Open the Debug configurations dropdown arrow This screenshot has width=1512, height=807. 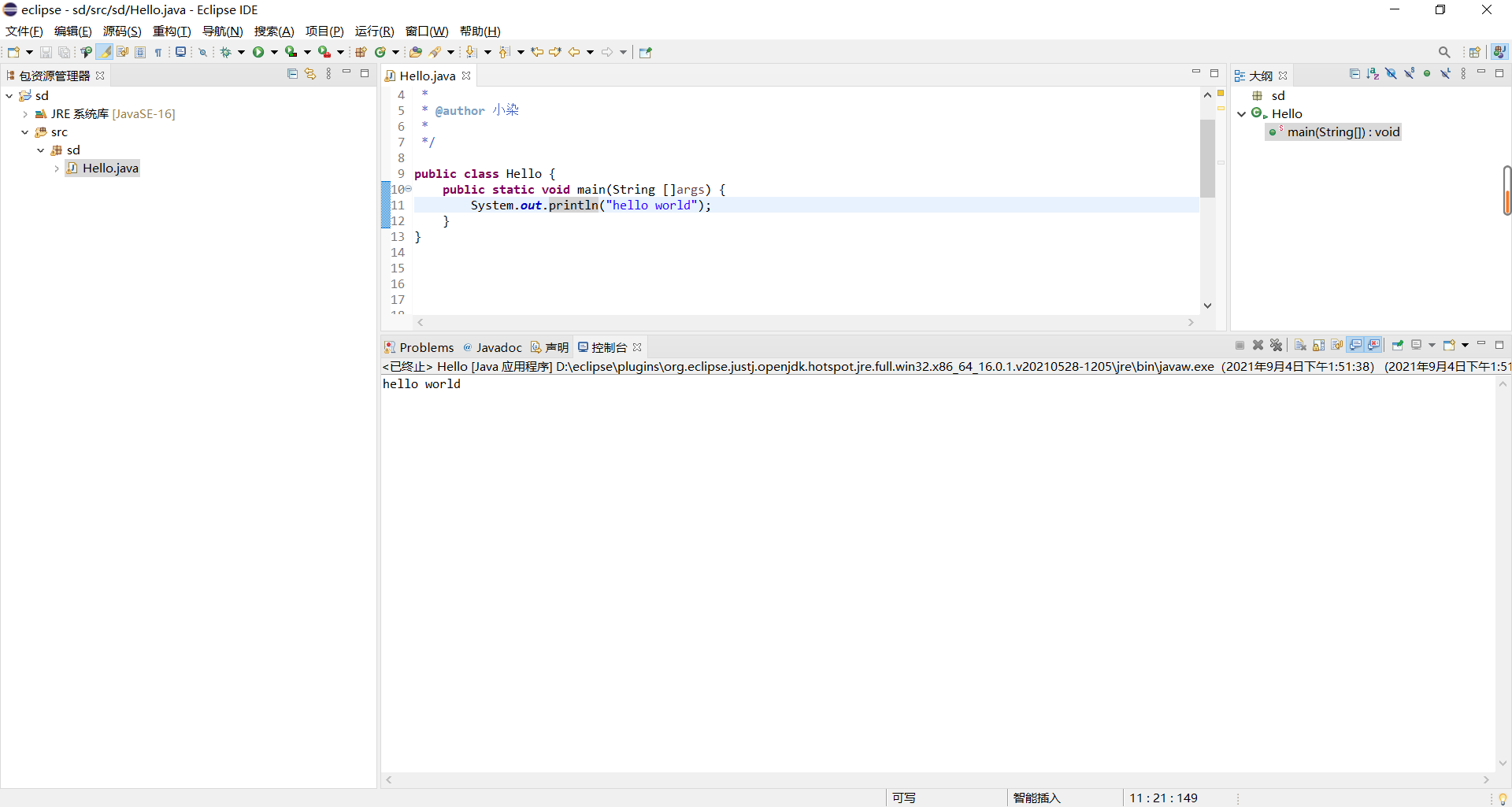click(241, 52)
